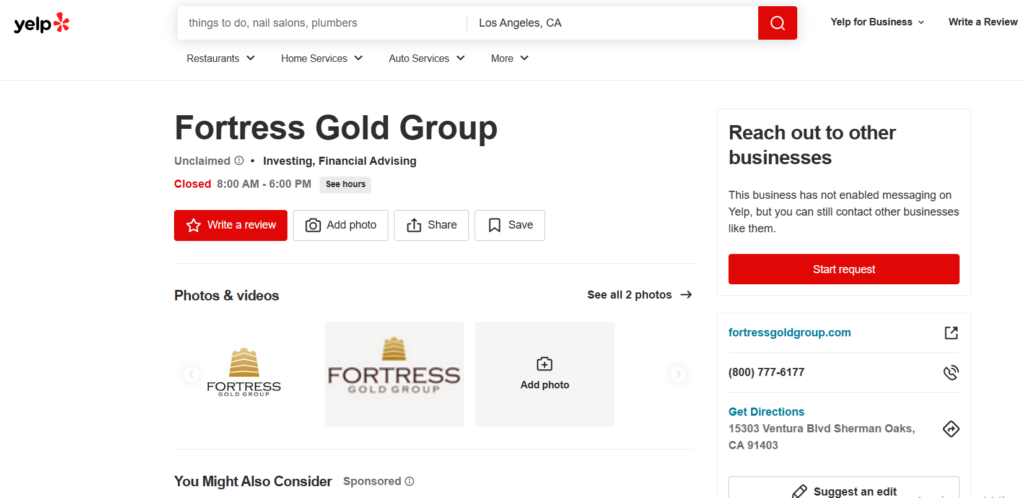1024x498 pixels.
Task: Click Write a Review in top navigation
Action: coord(983,22)
